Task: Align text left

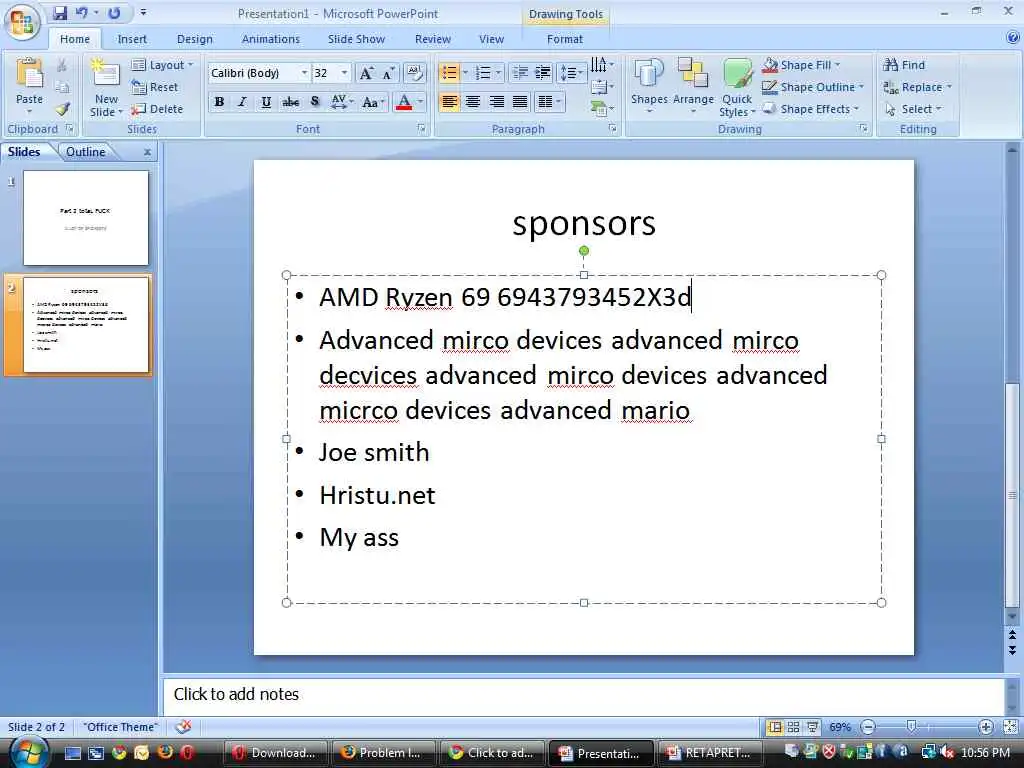Action: (x=449, y=102)
